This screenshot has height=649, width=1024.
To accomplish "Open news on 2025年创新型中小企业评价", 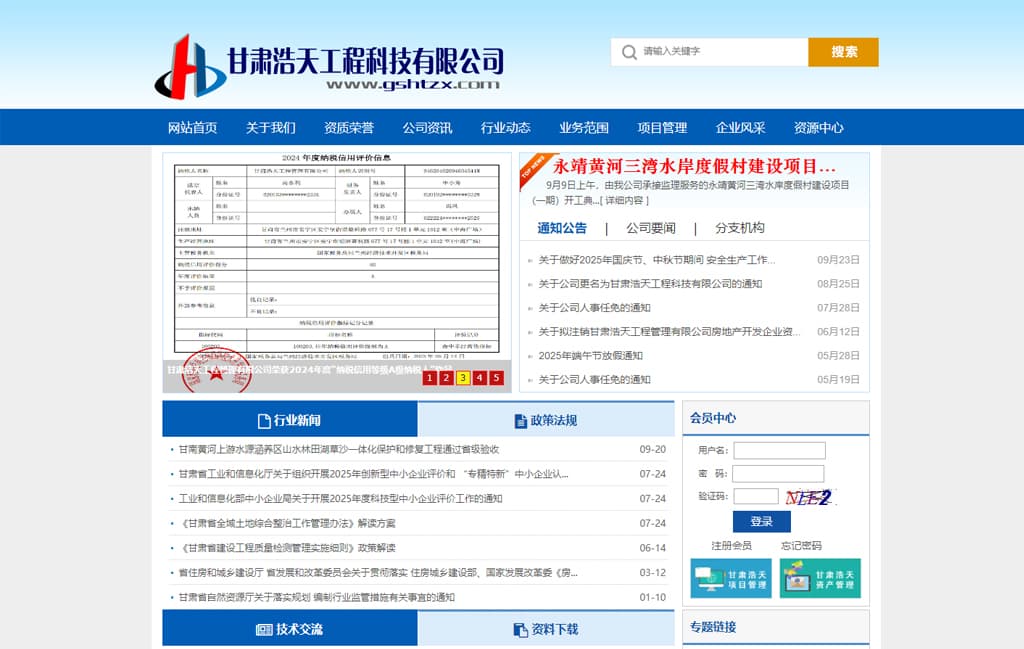I will point(374,474).
